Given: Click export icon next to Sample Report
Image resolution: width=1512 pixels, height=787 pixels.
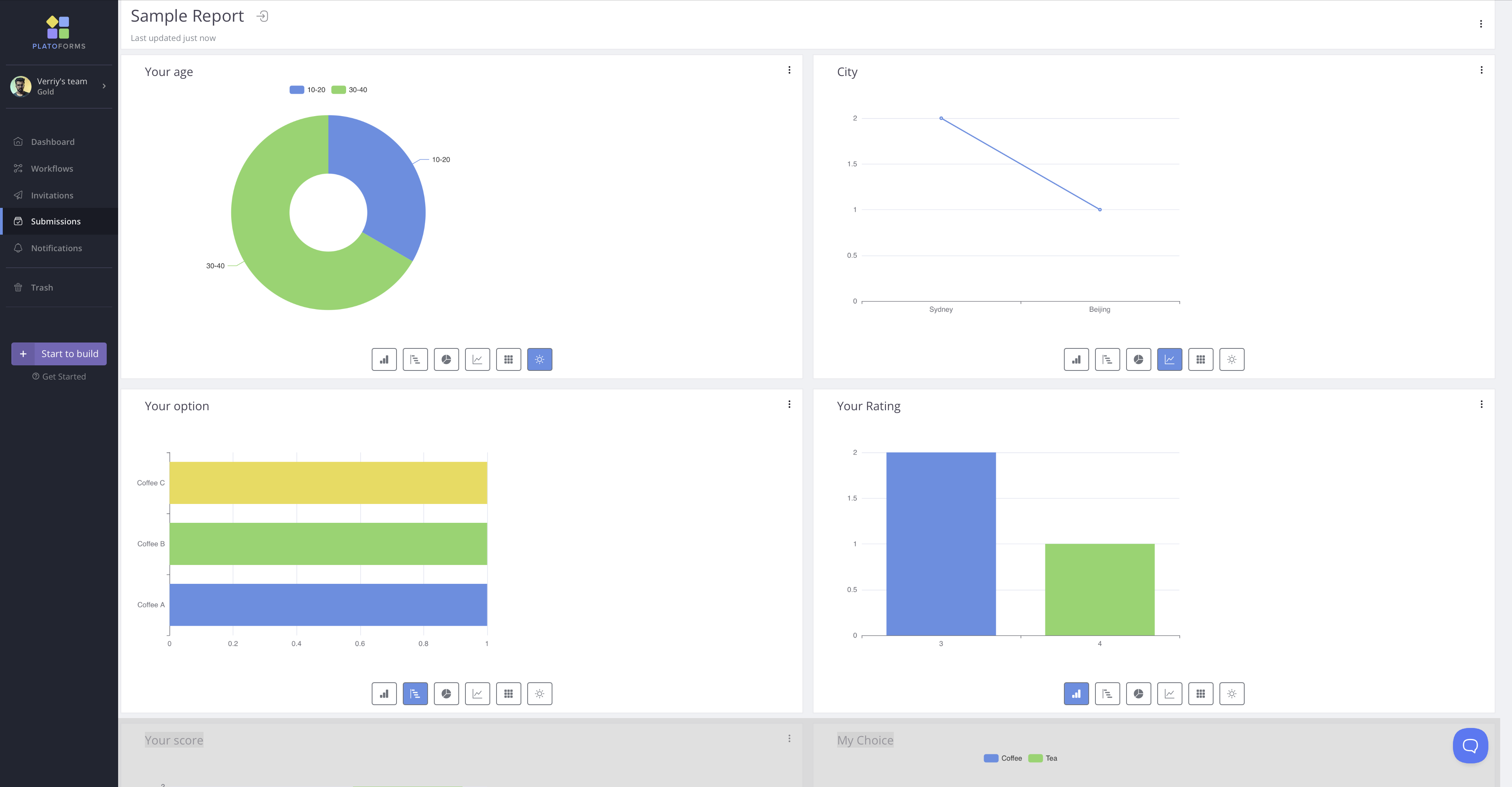Looking at the screenshot, I should 262,17.
